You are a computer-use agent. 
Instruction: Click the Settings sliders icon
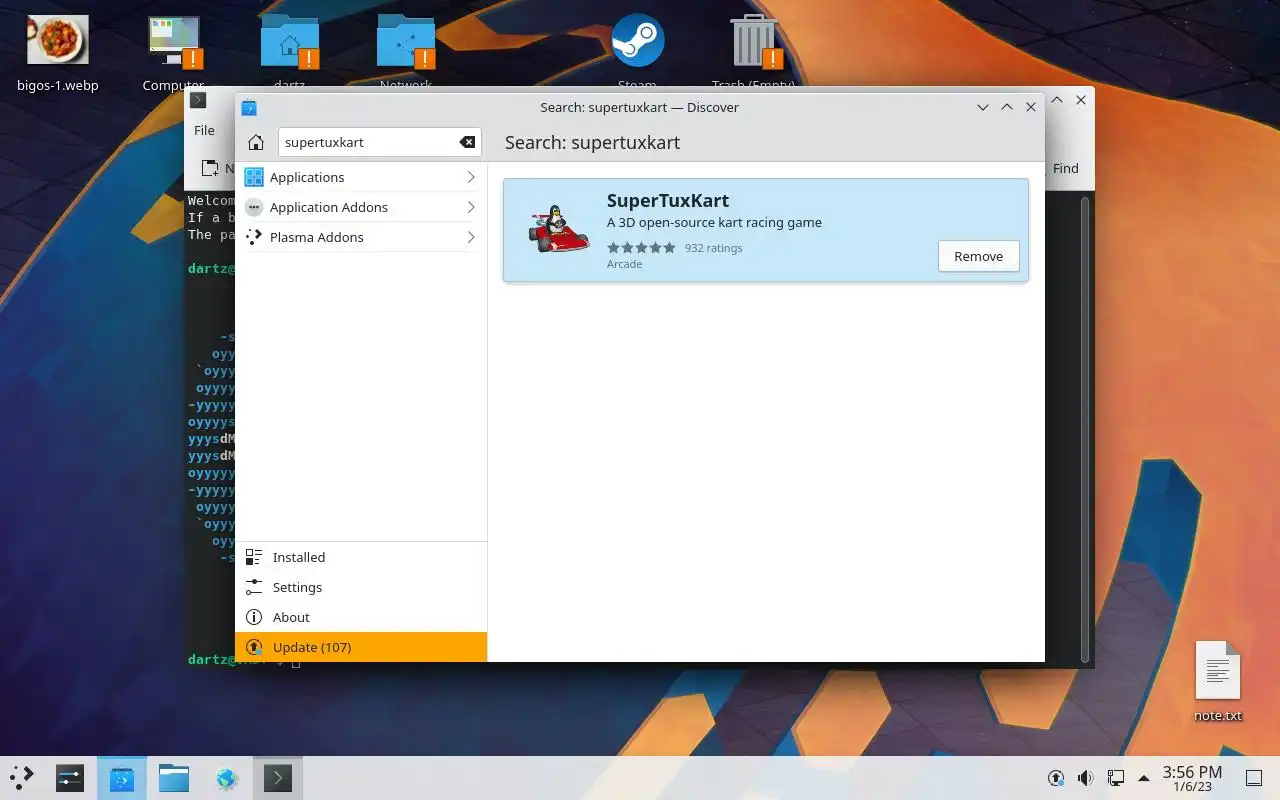pyautogui.click(x=254, y=587)
